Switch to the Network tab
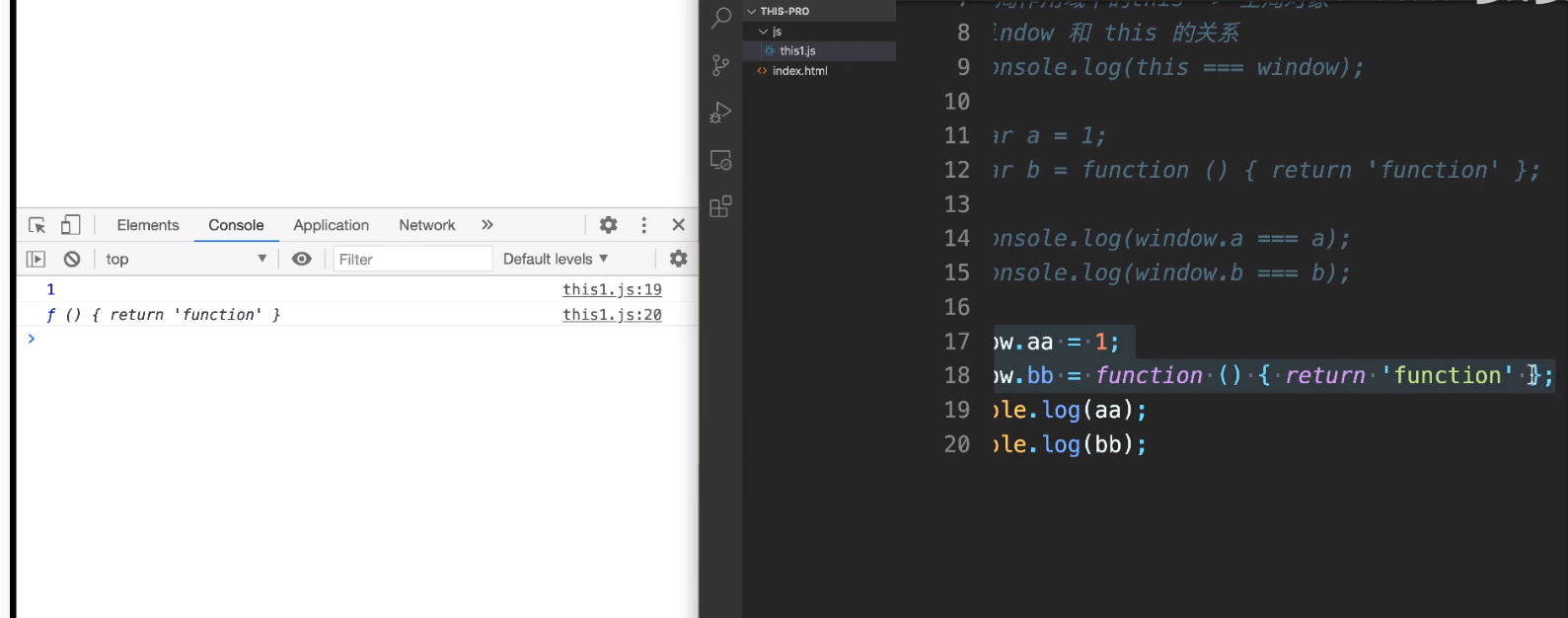The height and width of the screenshot is (618, 1568). click(427, 225)
